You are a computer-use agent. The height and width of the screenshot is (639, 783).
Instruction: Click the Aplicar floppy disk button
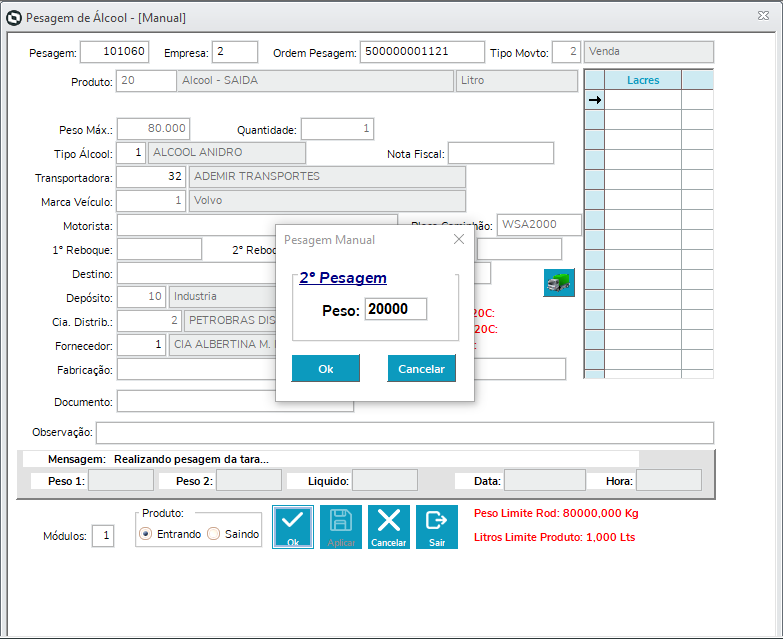(x=341, y=527)
